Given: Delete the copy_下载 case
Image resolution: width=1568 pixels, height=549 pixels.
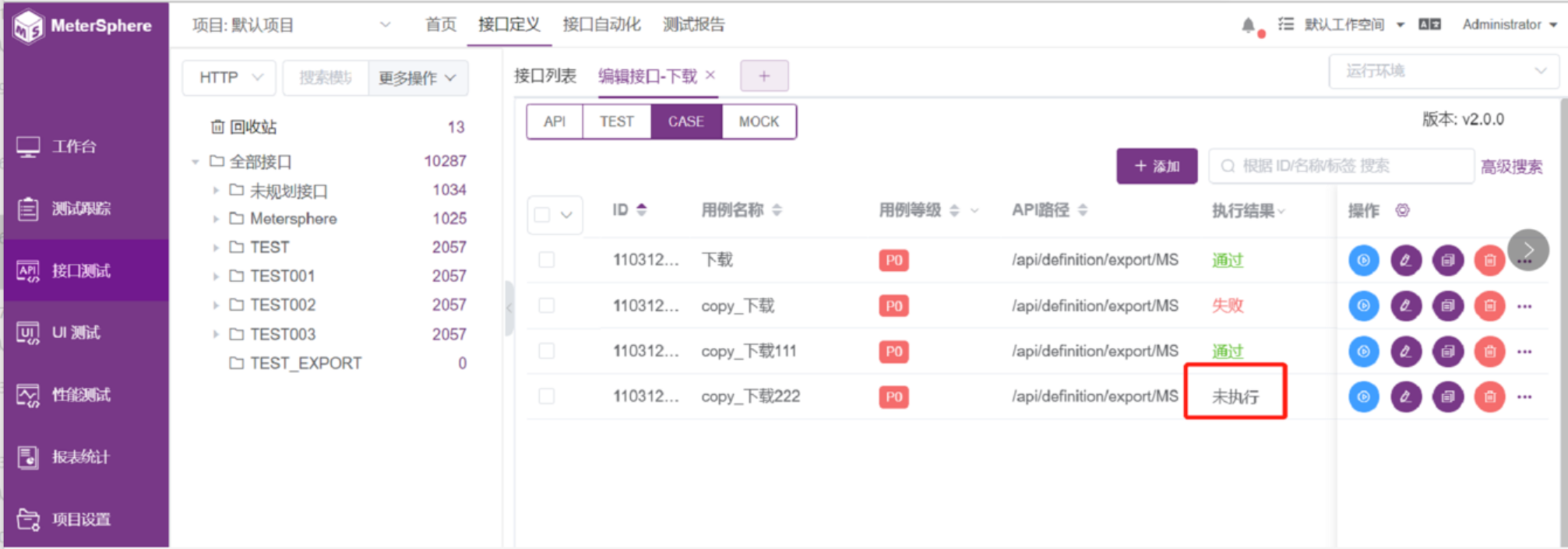Looking at the screenshot, I should (1489, 306).
